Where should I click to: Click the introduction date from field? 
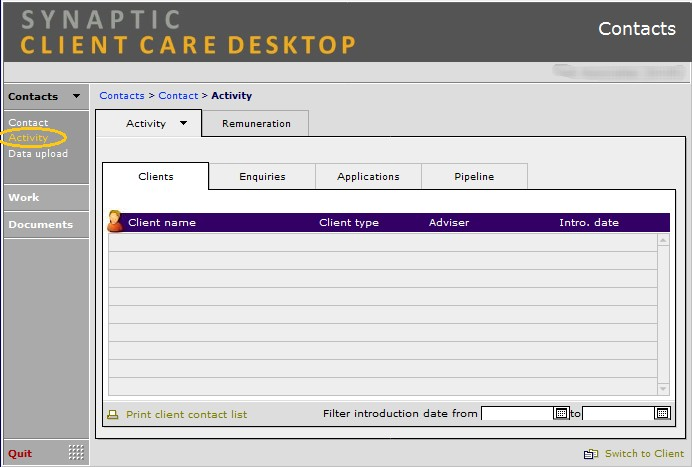517,413
